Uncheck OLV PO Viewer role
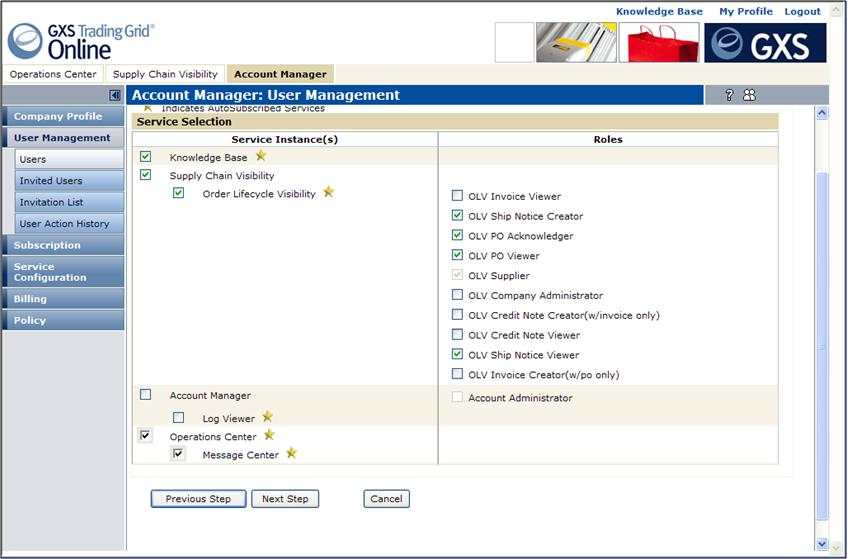This screenshot has height=559, width=848. (x=457, y=255)
